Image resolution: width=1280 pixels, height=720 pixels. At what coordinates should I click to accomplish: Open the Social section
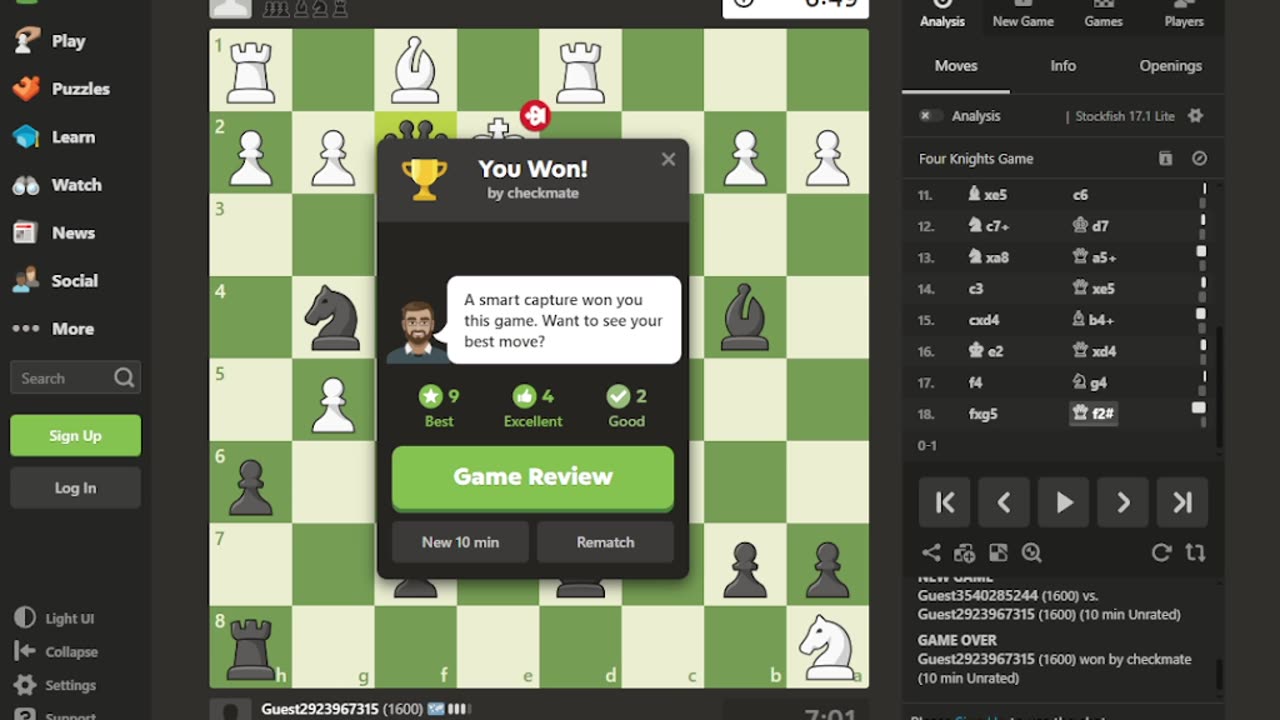55,281
